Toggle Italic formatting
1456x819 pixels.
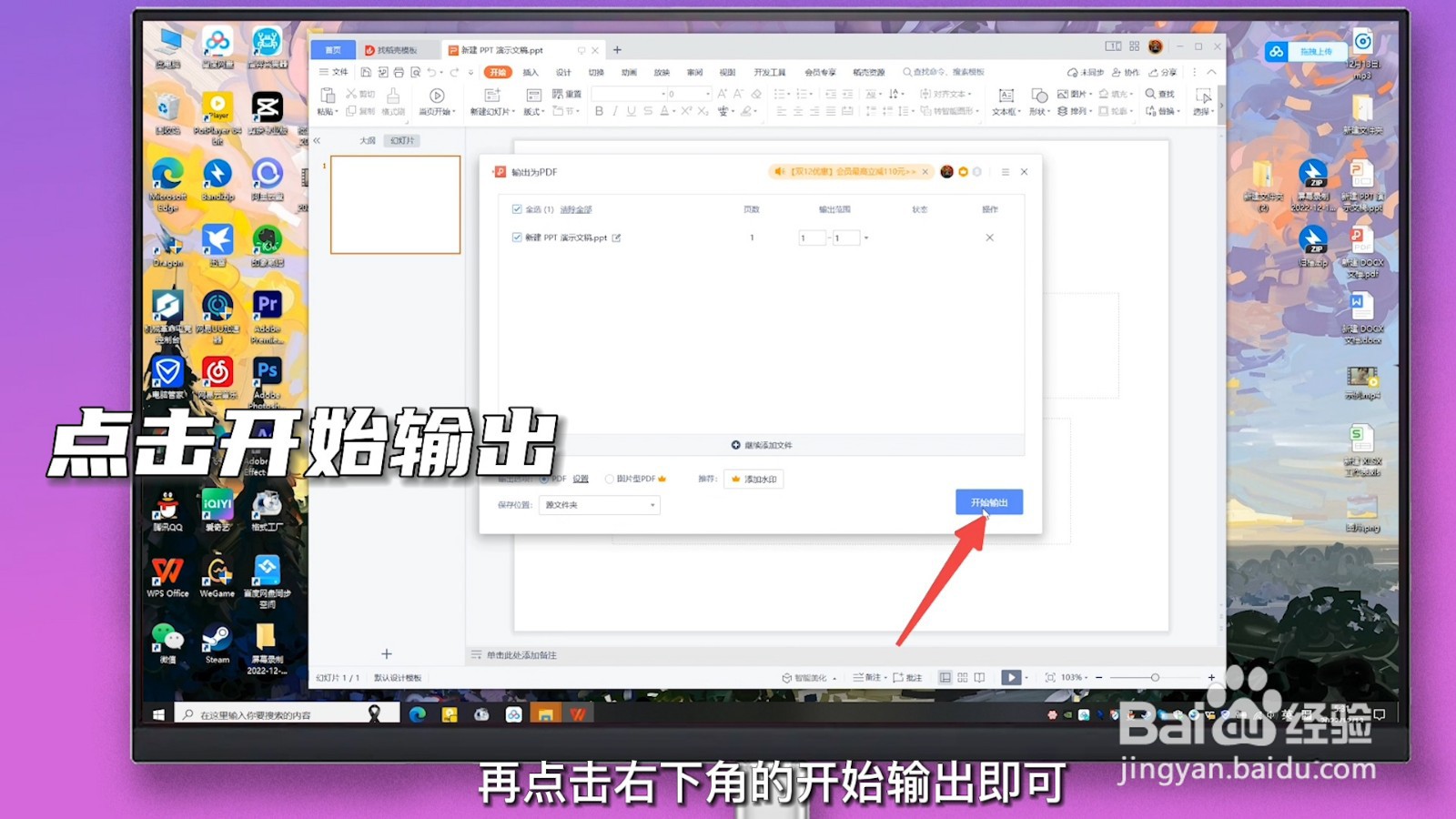tap(615, 111)
